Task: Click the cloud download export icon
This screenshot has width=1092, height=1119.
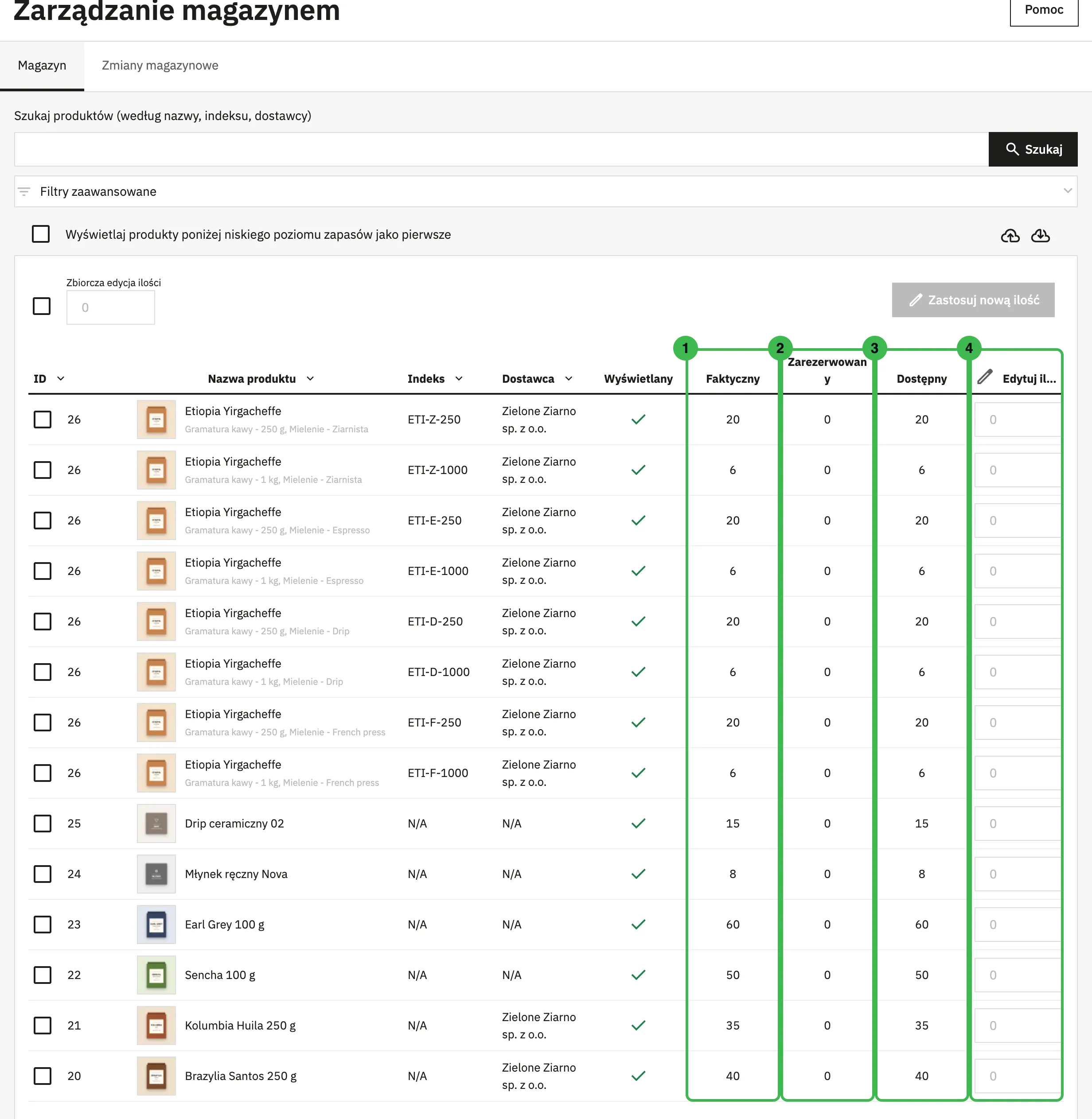Action: click(1041, 236)
